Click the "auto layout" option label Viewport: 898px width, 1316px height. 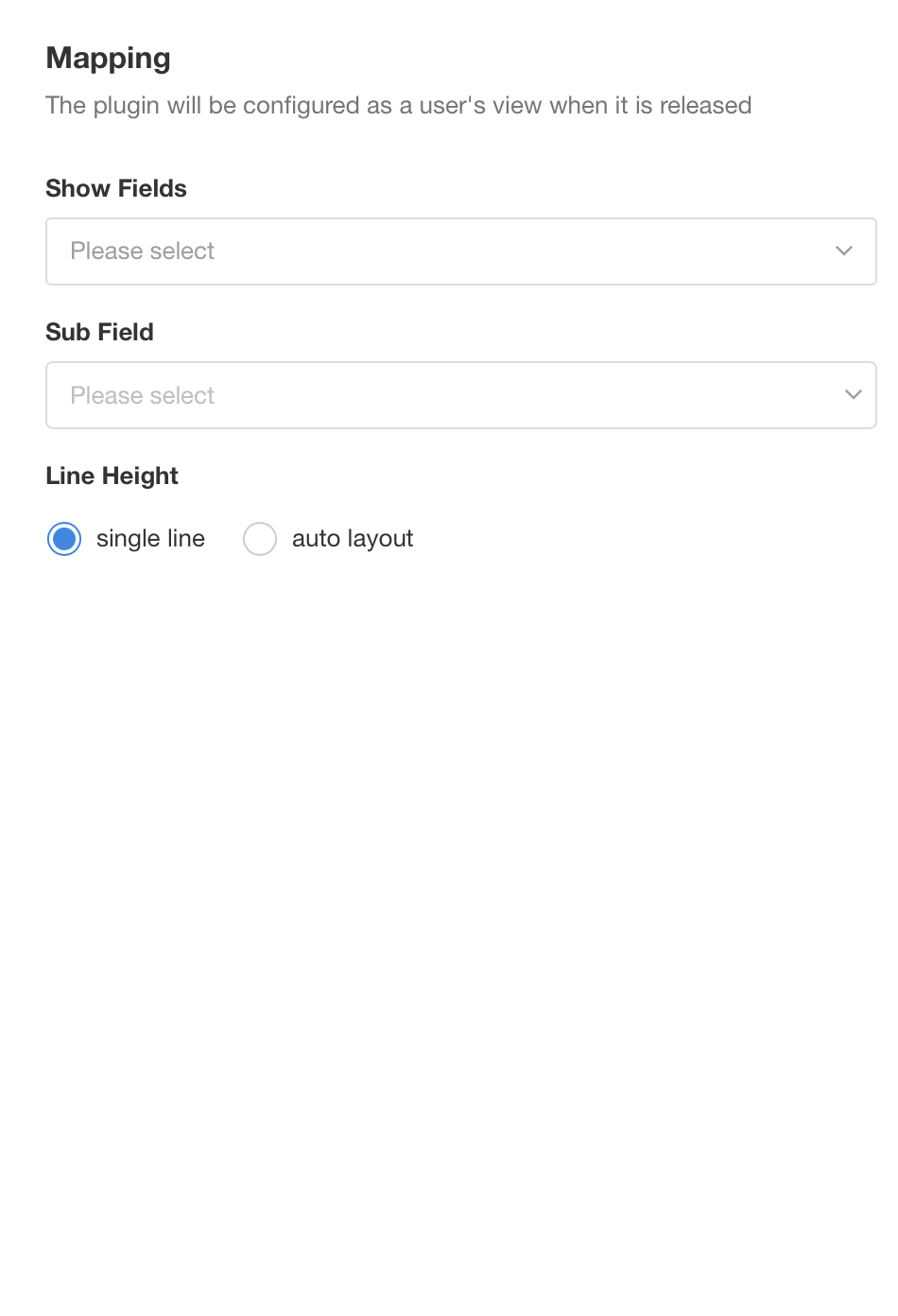tap(353, 539)
